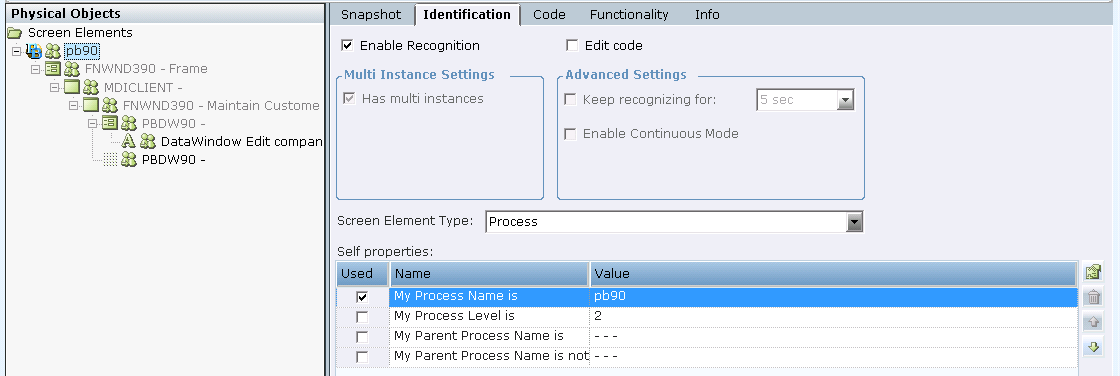Click 'My Parent Process Name is not' name cell
The height and width of the screenshot is (376, 1120).
click(489, 356)
